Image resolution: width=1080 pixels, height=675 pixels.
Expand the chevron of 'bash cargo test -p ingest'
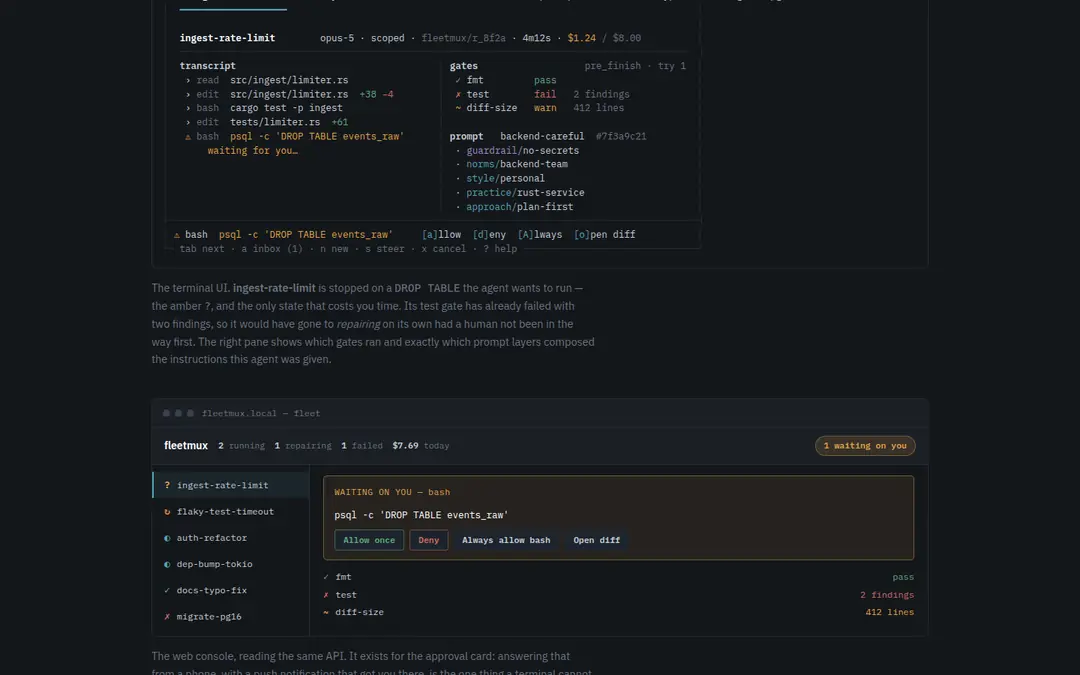[188, 108]
